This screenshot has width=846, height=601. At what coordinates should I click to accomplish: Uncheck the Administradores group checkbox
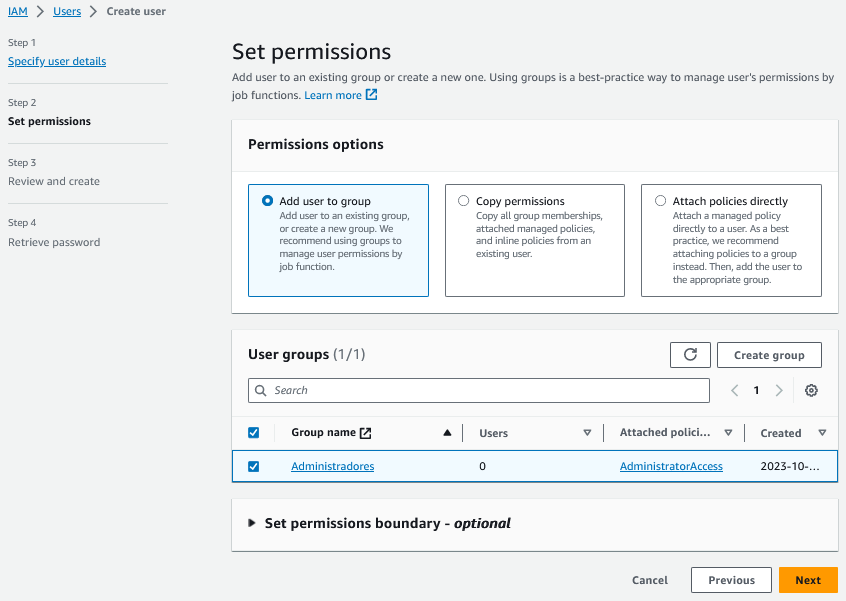coord(253,466)
